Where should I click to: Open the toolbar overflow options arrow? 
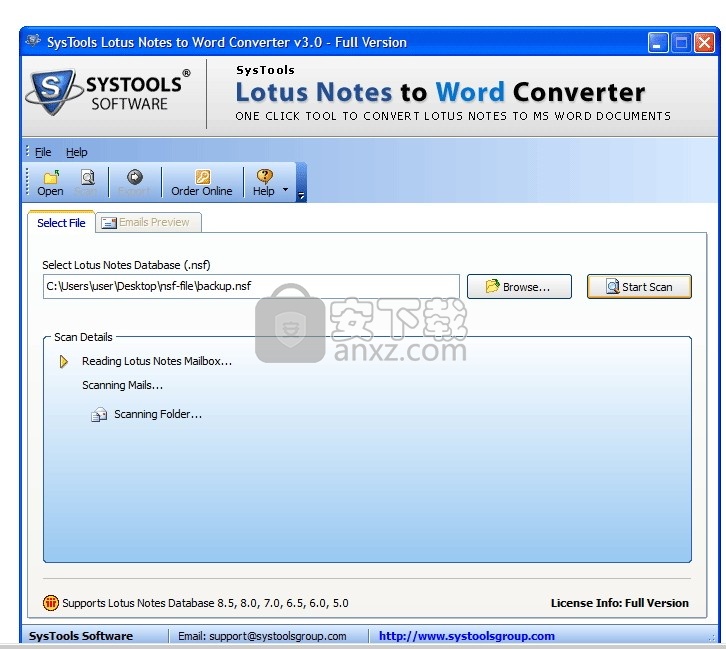tap(301, 196)
